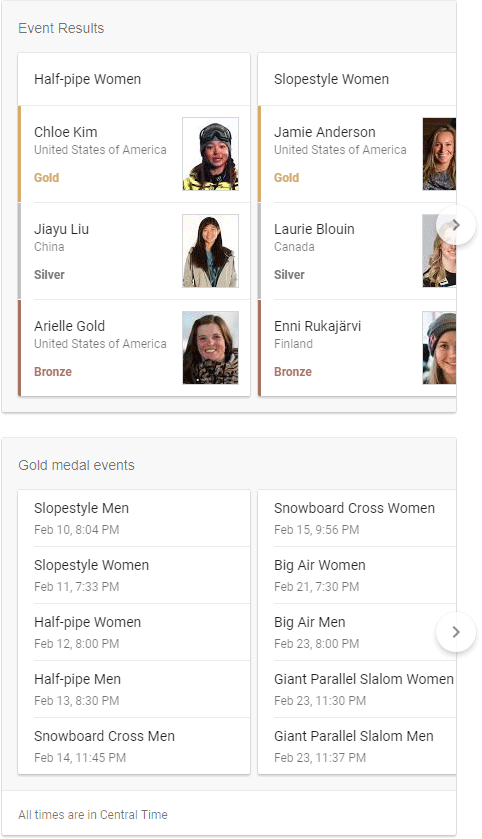Open Snowboard Cross Women event

pos(357,518)
